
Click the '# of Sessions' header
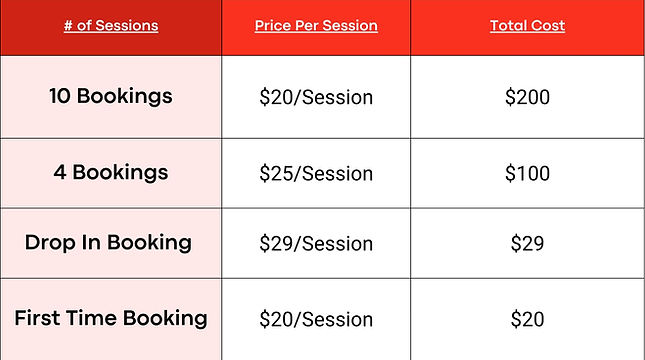(111, 26)
